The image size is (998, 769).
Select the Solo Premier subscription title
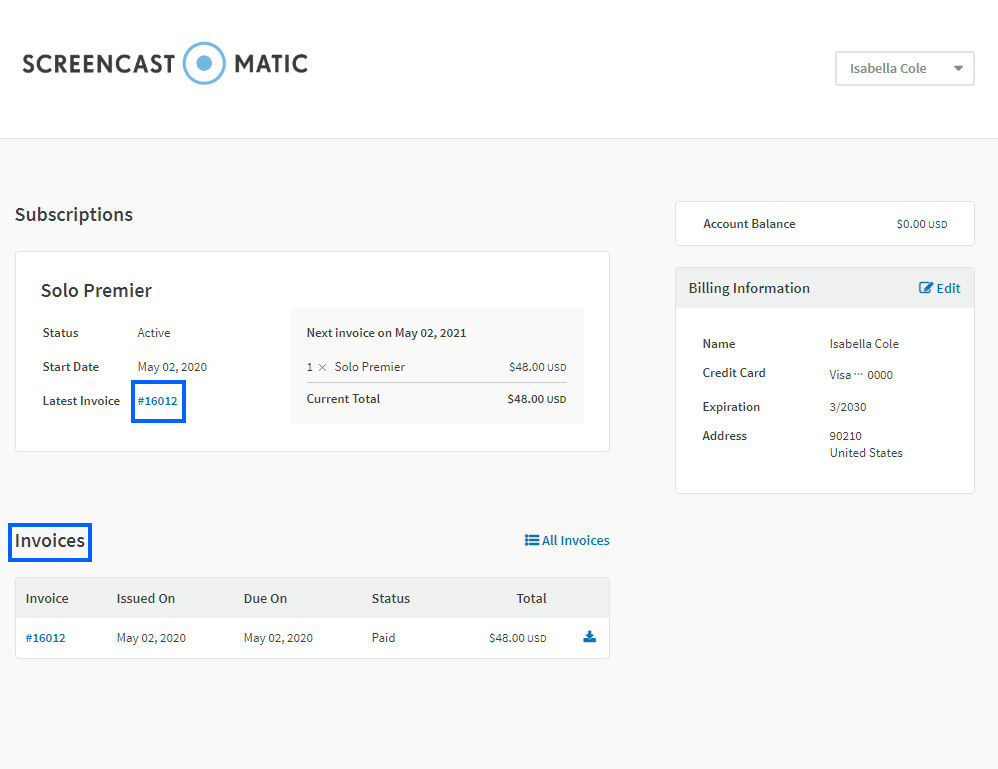(x=96, y=290)
